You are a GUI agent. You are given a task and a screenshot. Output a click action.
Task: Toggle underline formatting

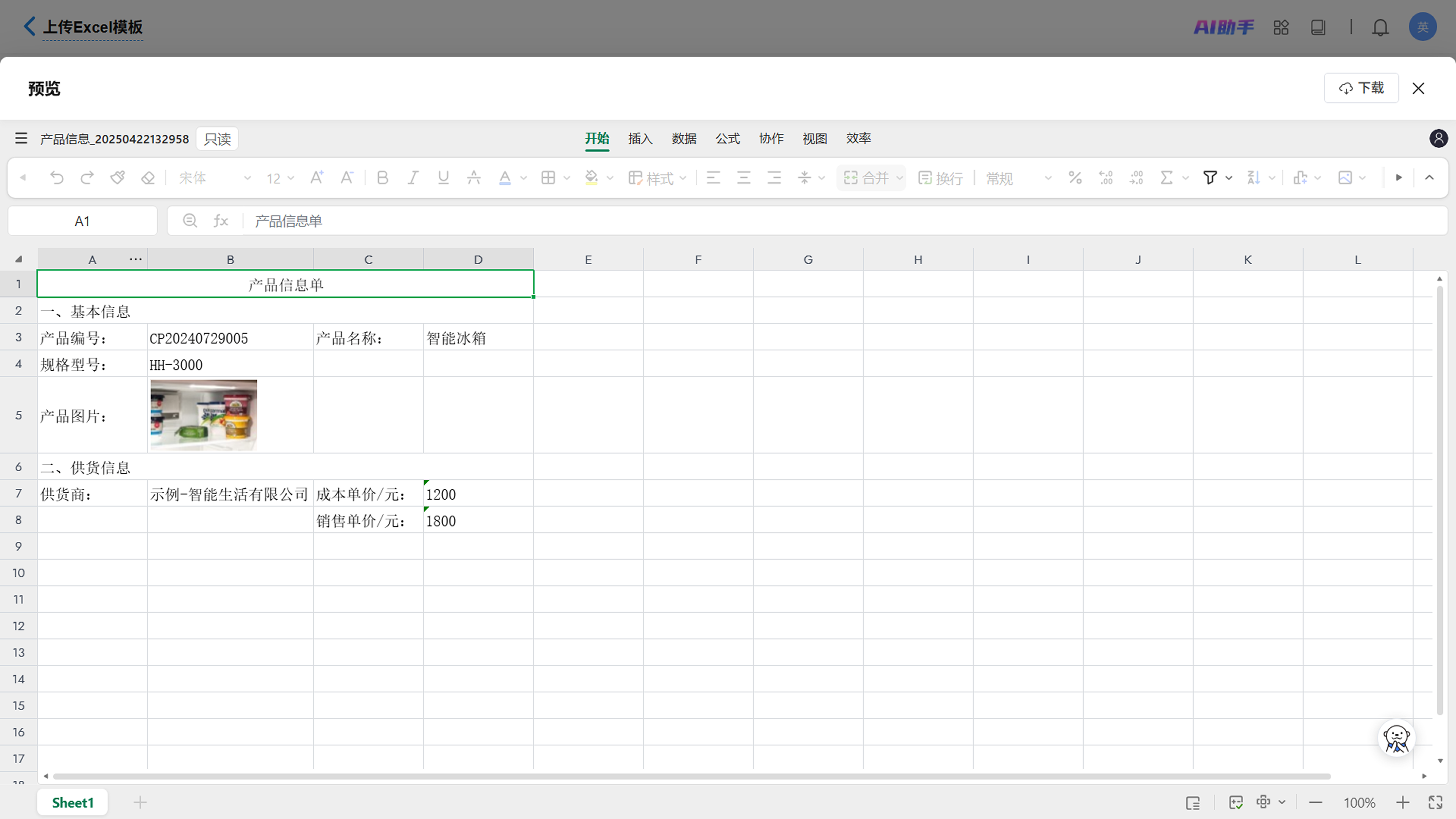444,178
